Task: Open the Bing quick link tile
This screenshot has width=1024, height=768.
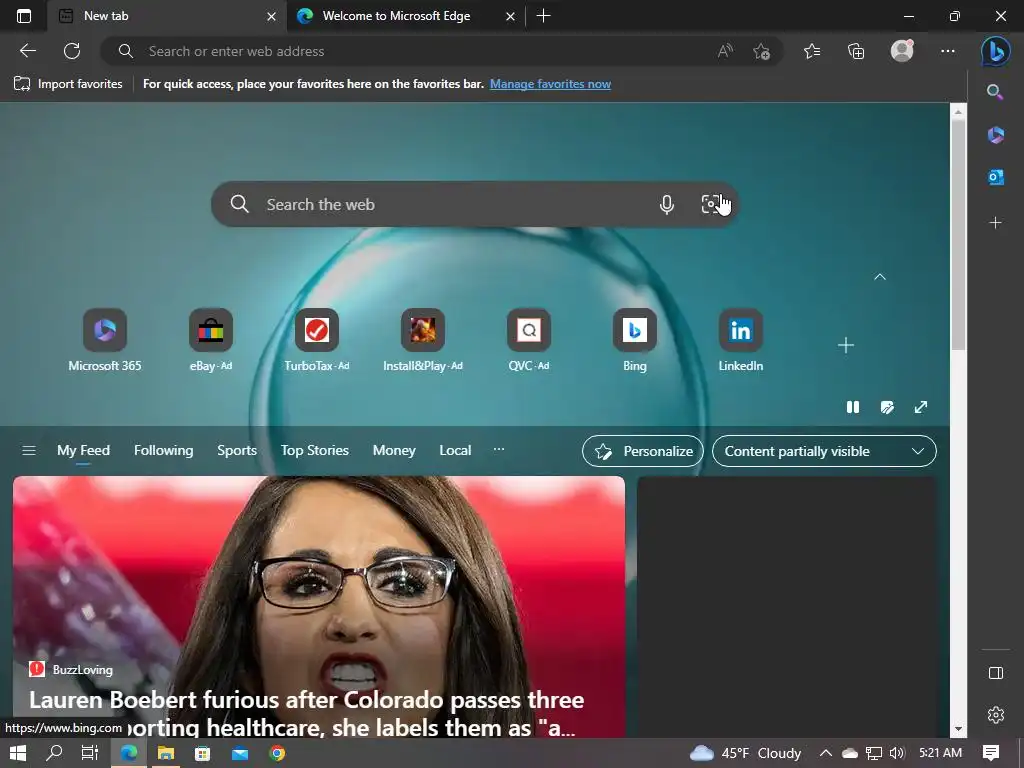Action: [635, 340]
